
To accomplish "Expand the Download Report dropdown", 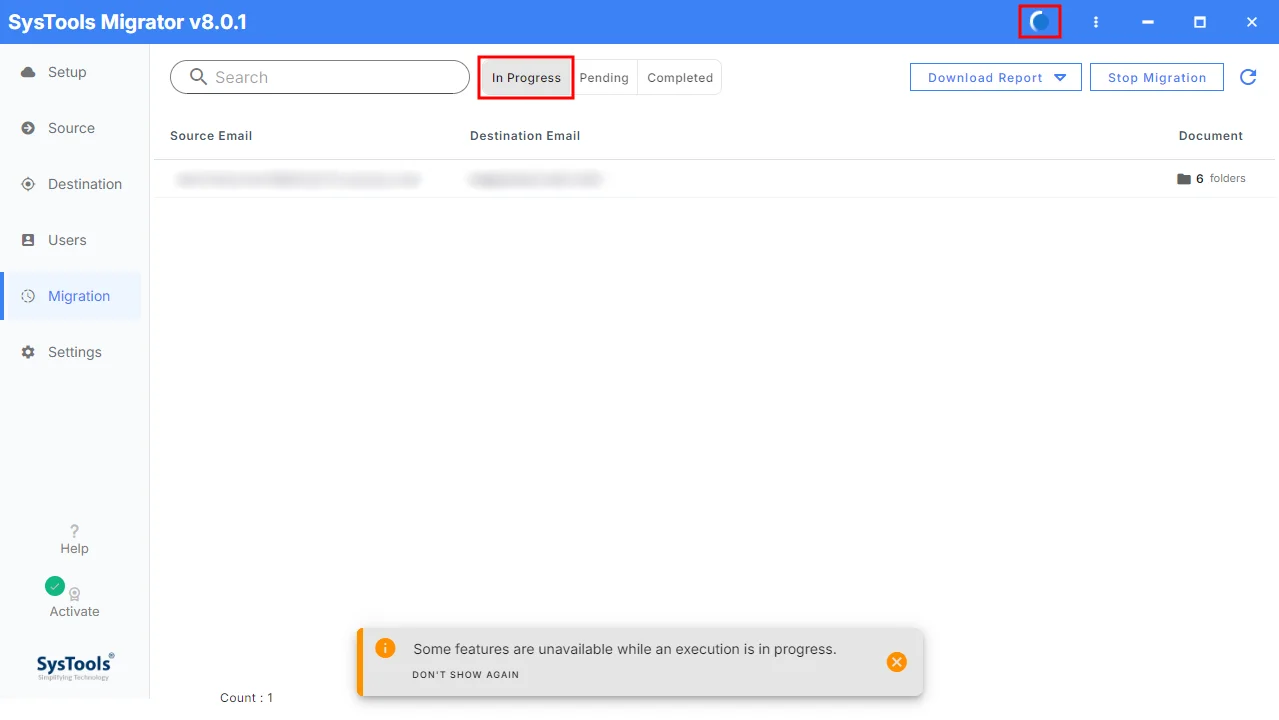I will click(996, 77).
